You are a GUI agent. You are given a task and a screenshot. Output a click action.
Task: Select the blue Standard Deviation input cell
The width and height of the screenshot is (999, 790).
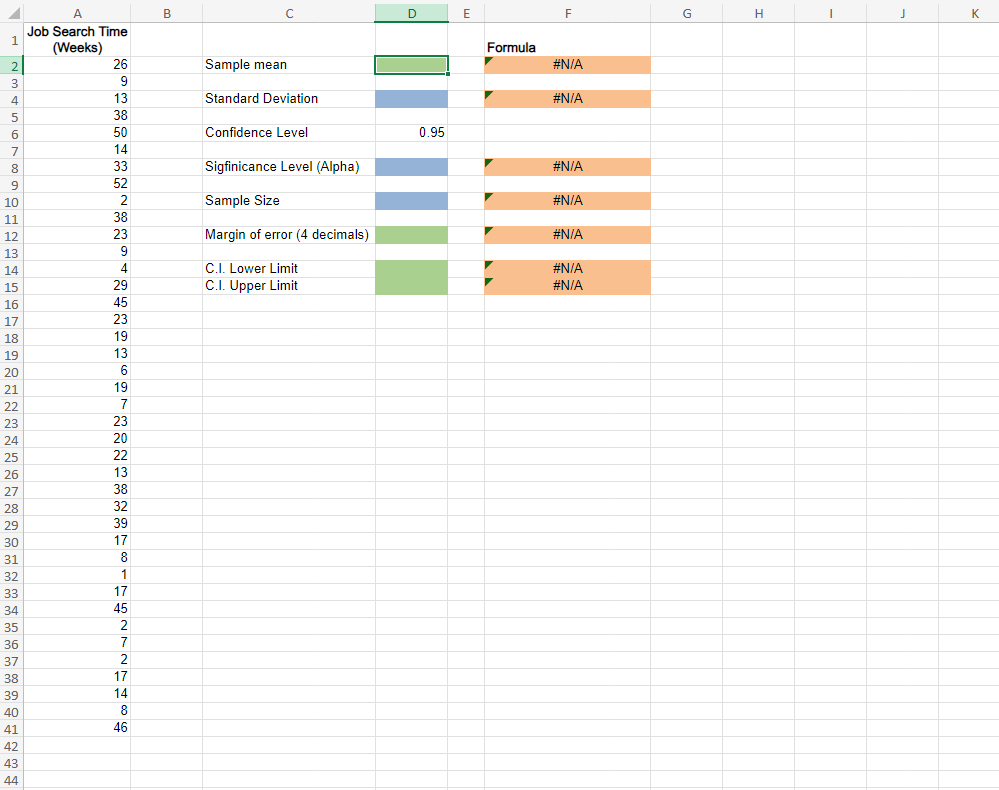(x=411, y=98)
